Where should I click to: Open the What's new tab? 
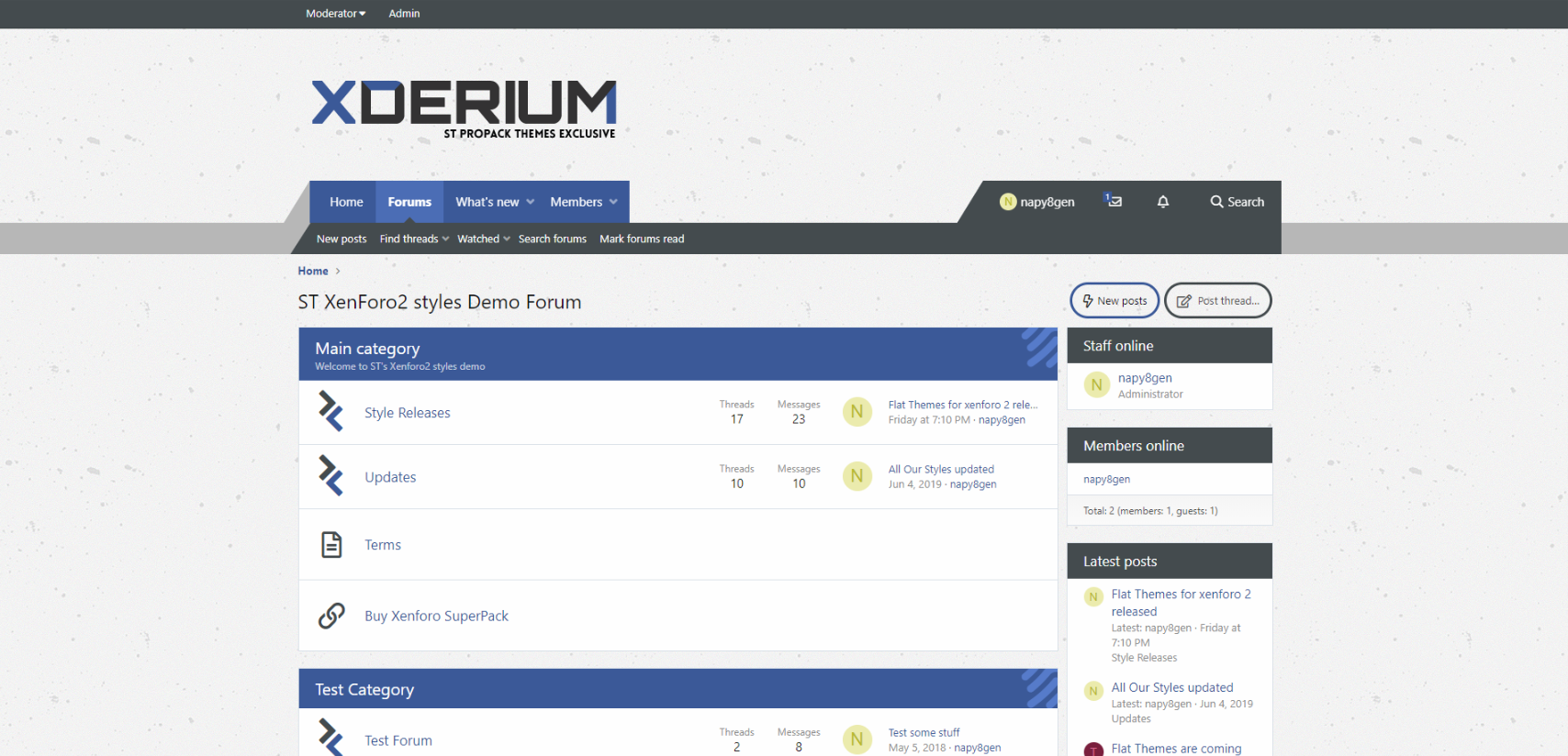point(487,202)
